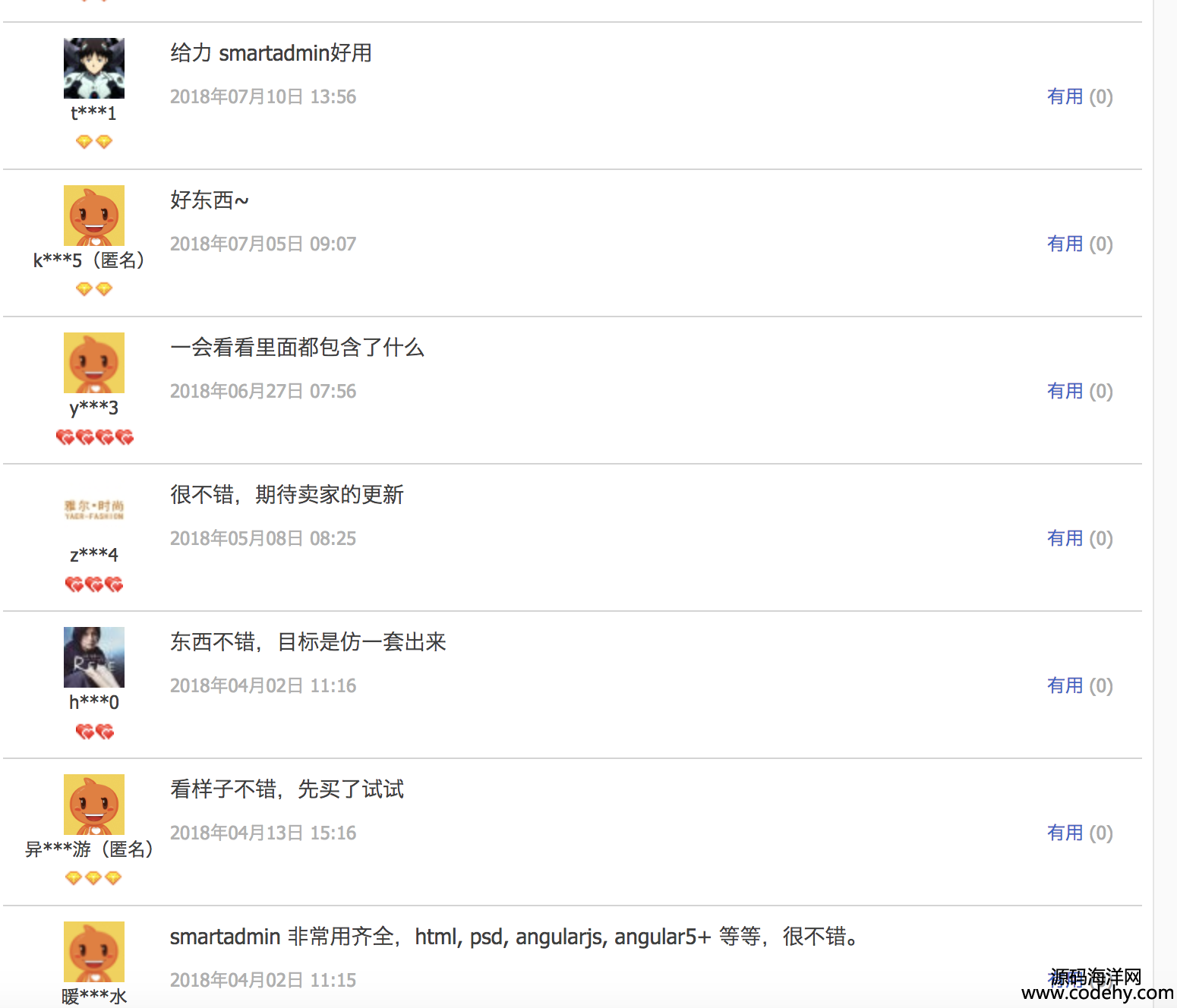Click the red heart icons under z***4
Image resolution: width=1177 pixels, height=1008 pixels.
tap(94, 584)
